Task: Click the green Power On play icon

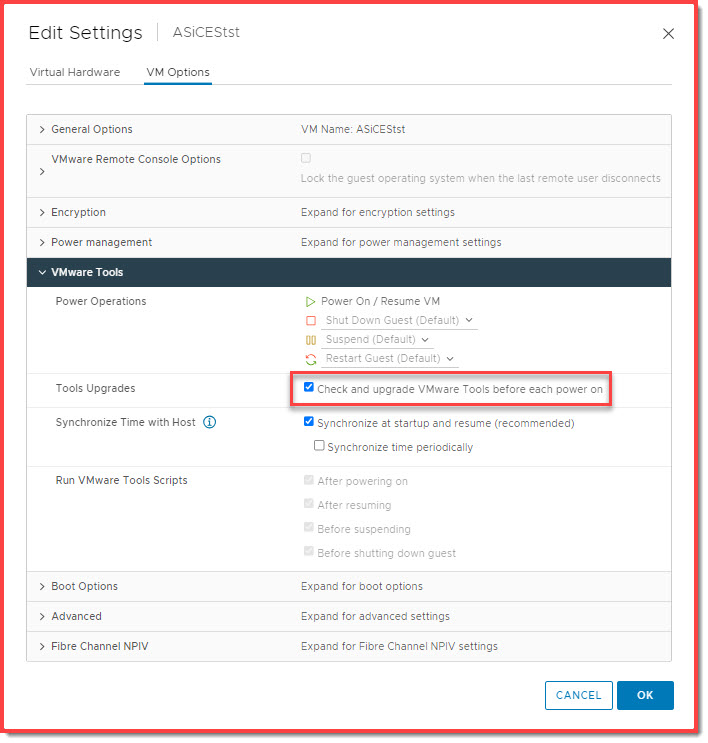Action: (x=310, y=301)
